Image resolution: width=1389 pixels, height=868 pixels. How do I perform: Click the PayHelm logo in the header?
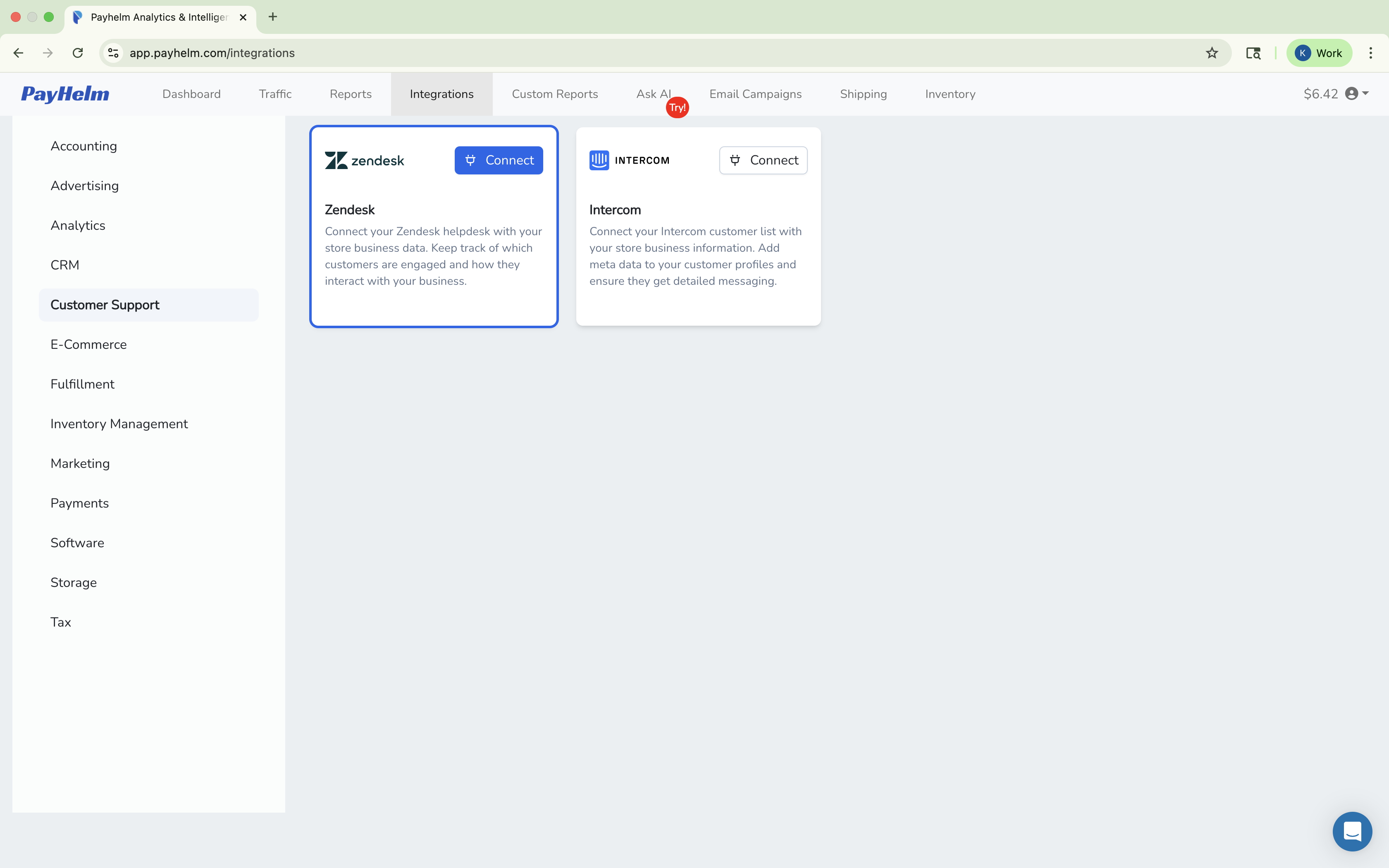65,93
